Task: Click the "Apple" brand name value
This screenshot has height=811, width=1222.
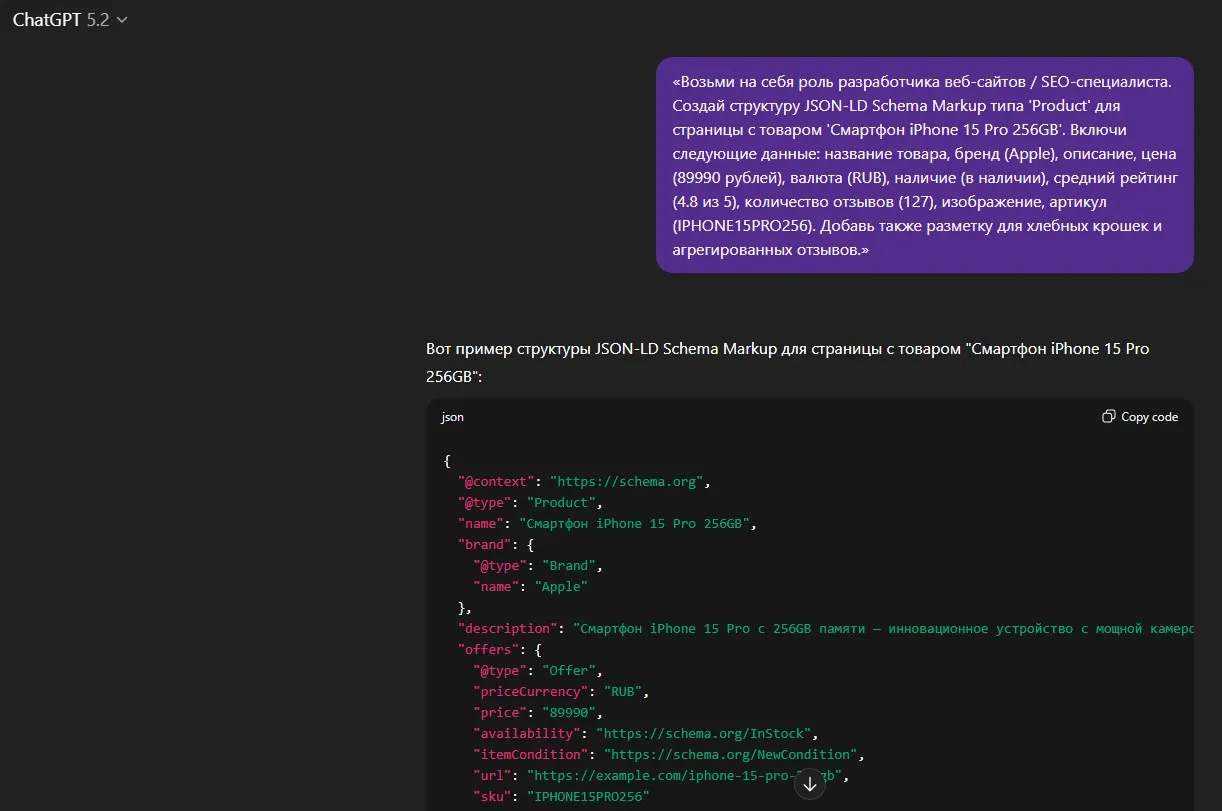Action: pos(561,587)
